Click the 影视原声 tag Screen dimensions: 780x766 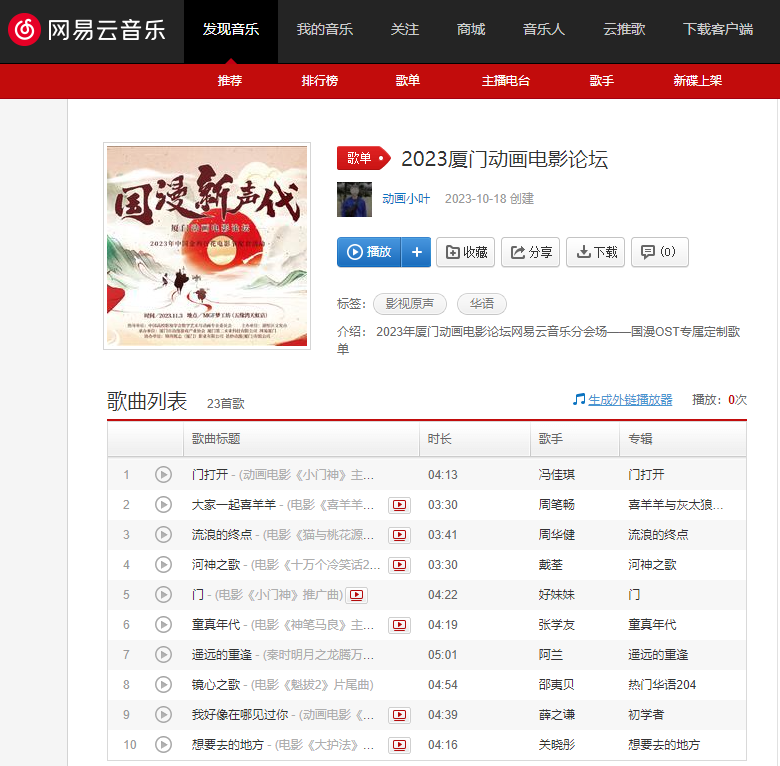[409, 304]
